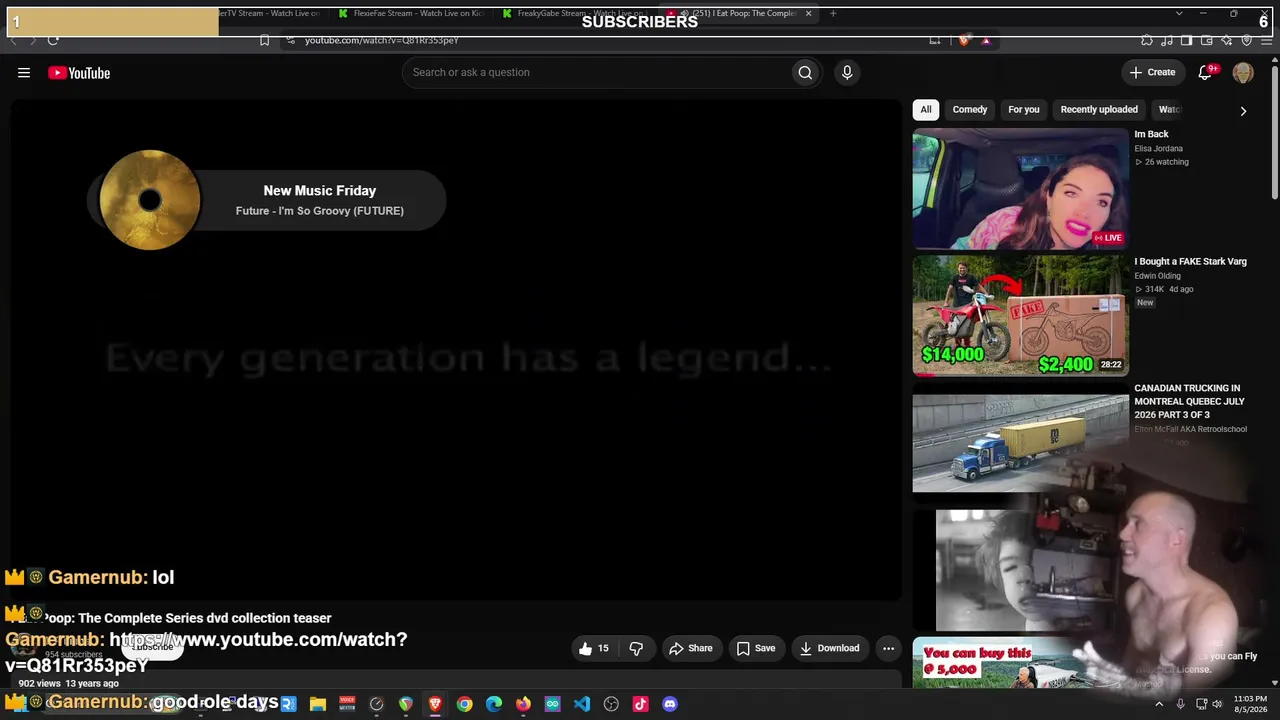Open File Explorer from the taskbar
This screenshot has height=720, width=1280.
click(318, 704)
